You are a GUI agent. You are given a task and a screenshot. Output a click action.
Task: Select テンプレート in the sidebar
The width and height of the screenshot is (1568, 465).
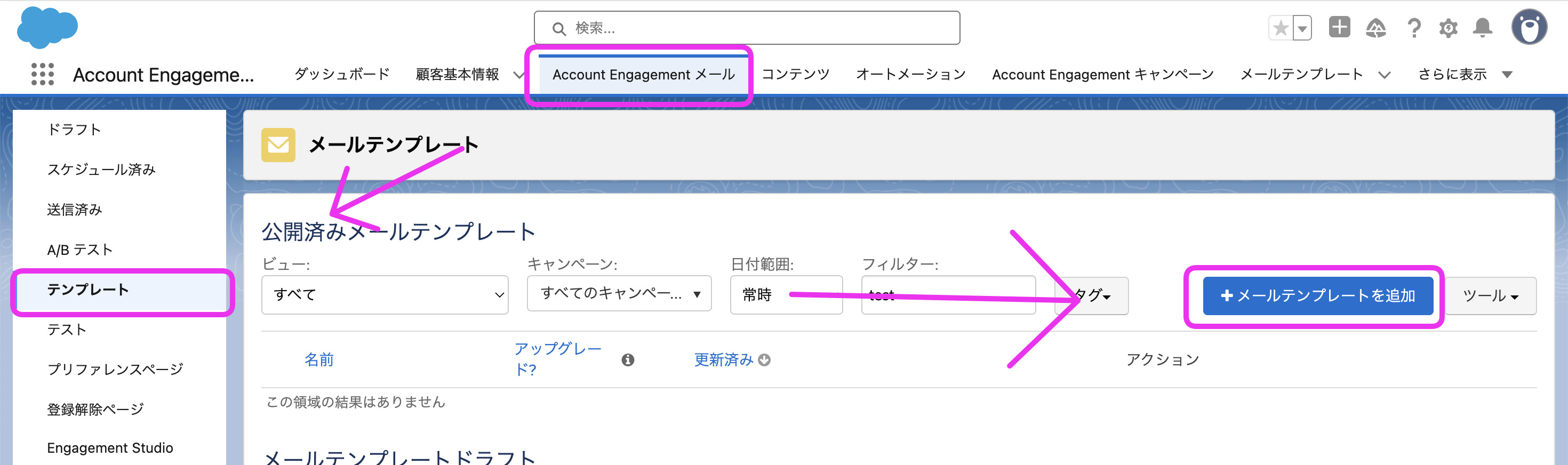tap(121, 290)
